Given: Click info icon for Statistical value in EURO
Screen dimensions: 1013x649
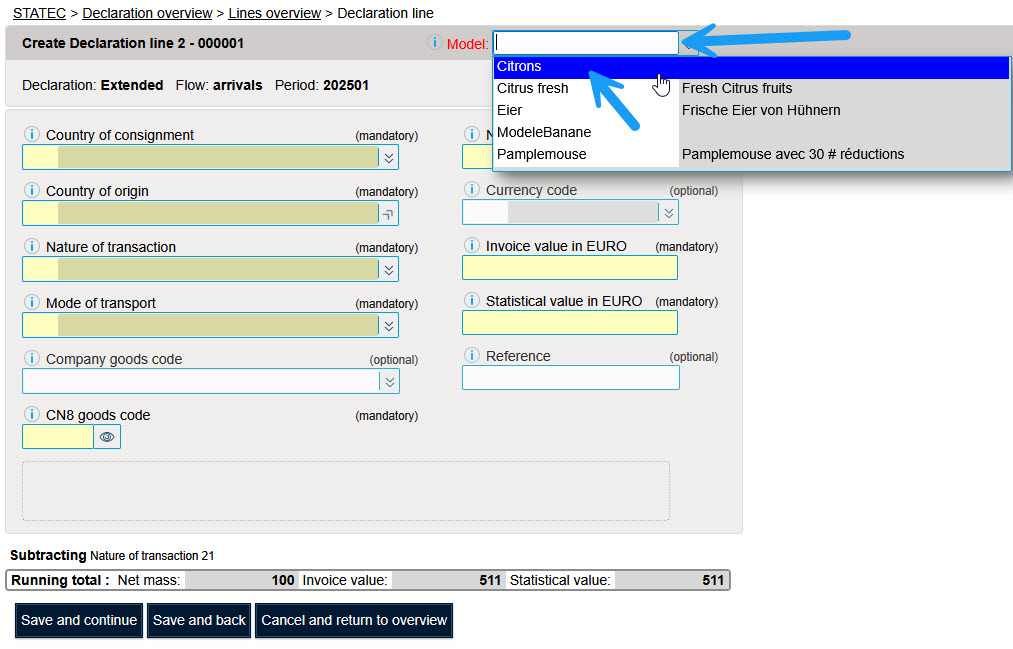Looking at the screenshot, I should [471, 301].
